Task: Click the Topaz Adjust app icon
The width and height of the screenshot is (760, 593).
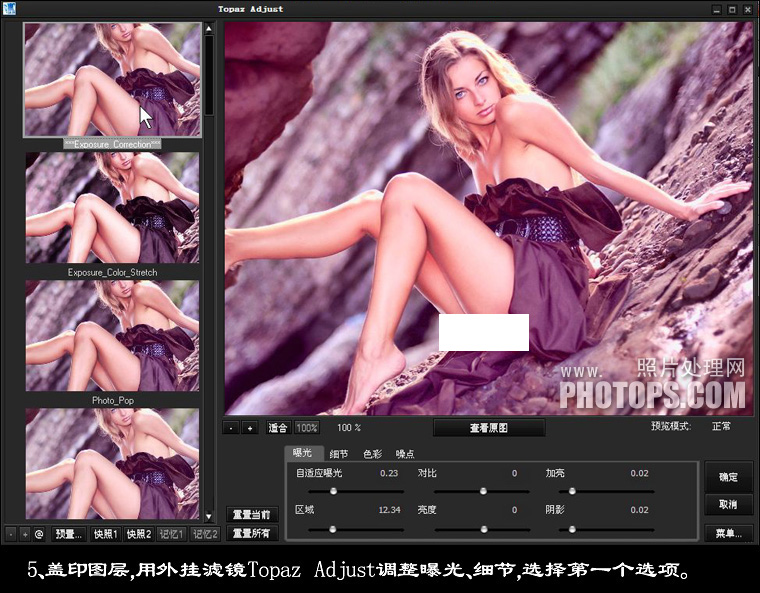Action: coord(9,8)
